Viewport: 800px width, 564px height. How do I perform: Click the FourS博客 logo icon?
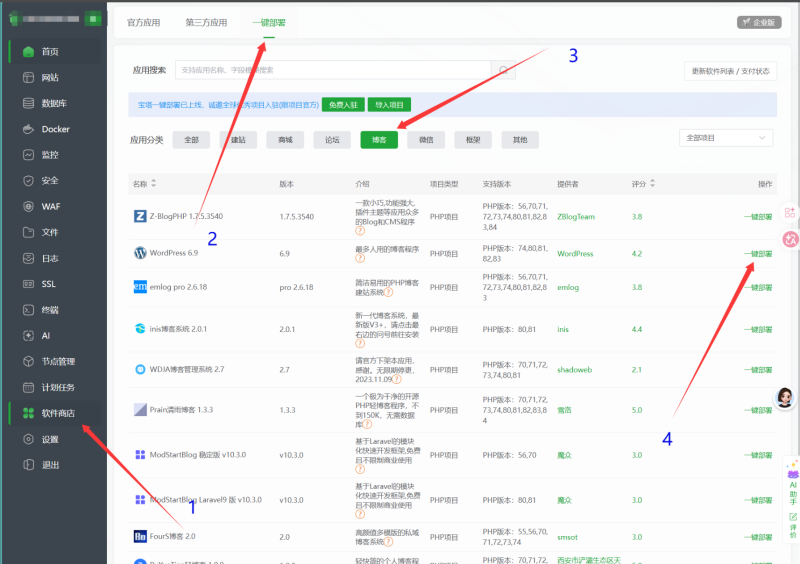tap(140, 536)
